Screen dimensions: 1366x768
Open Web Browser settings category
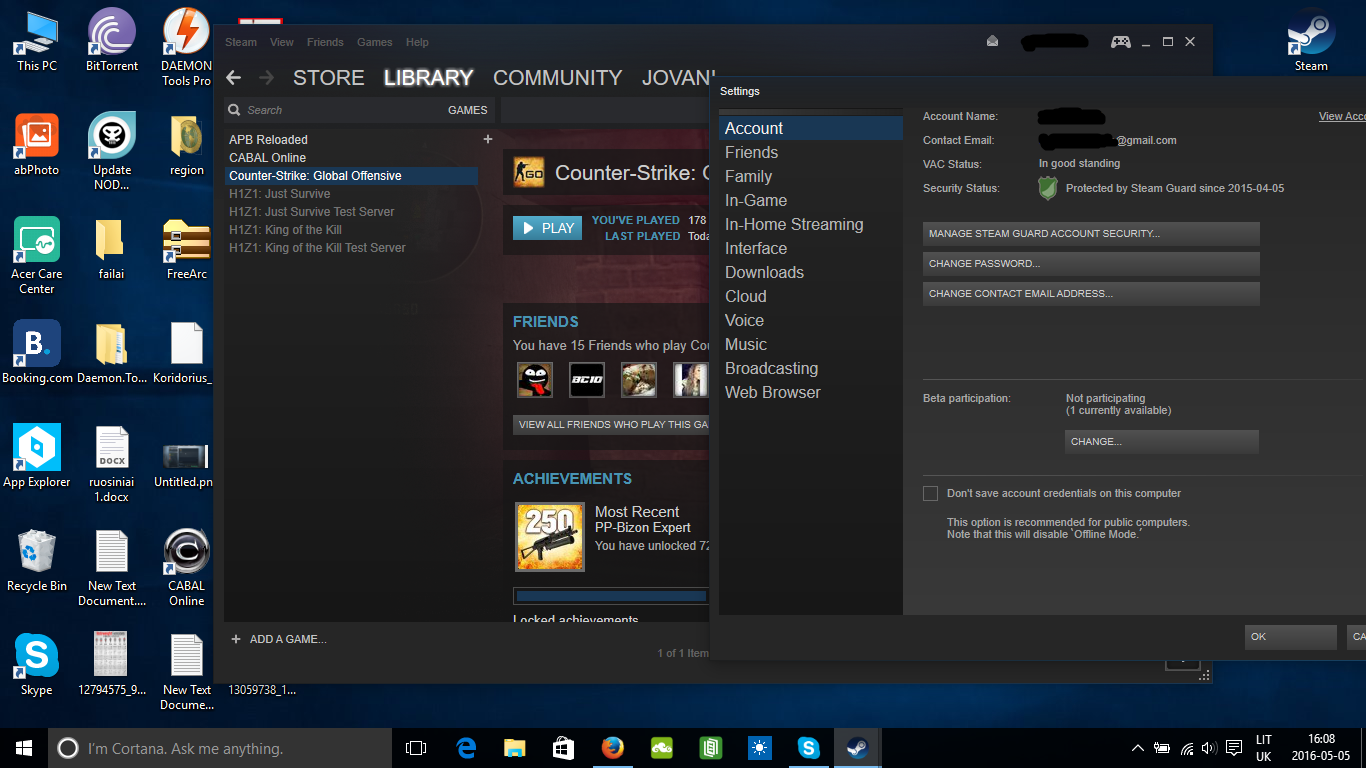click(x=811, y=392)
